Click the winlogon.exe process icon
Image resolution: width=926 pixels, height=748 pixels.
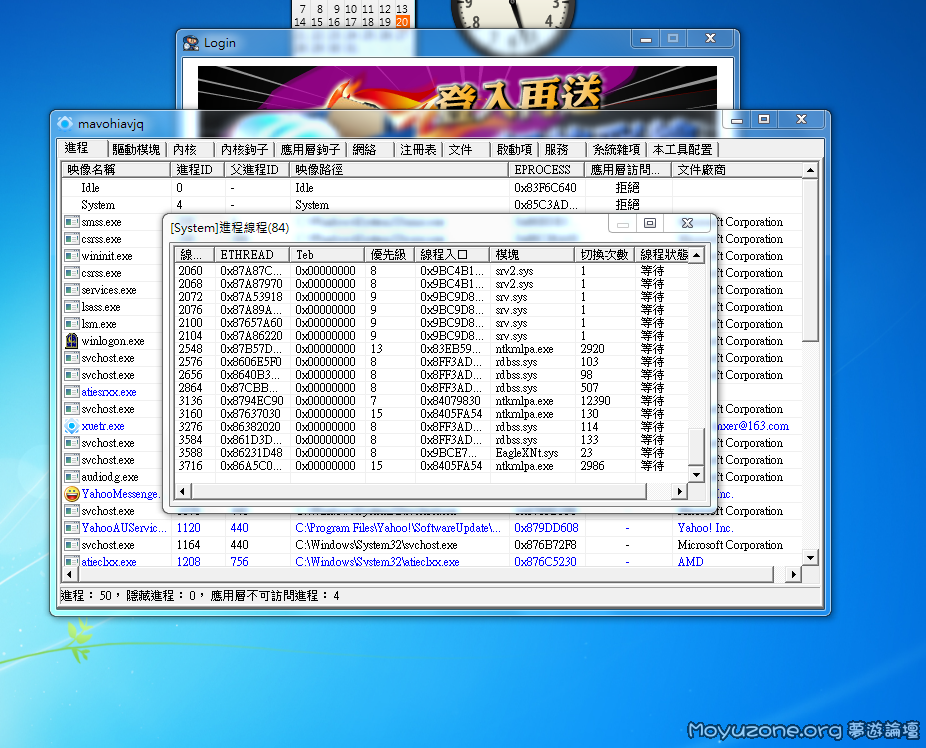[72, 341]
